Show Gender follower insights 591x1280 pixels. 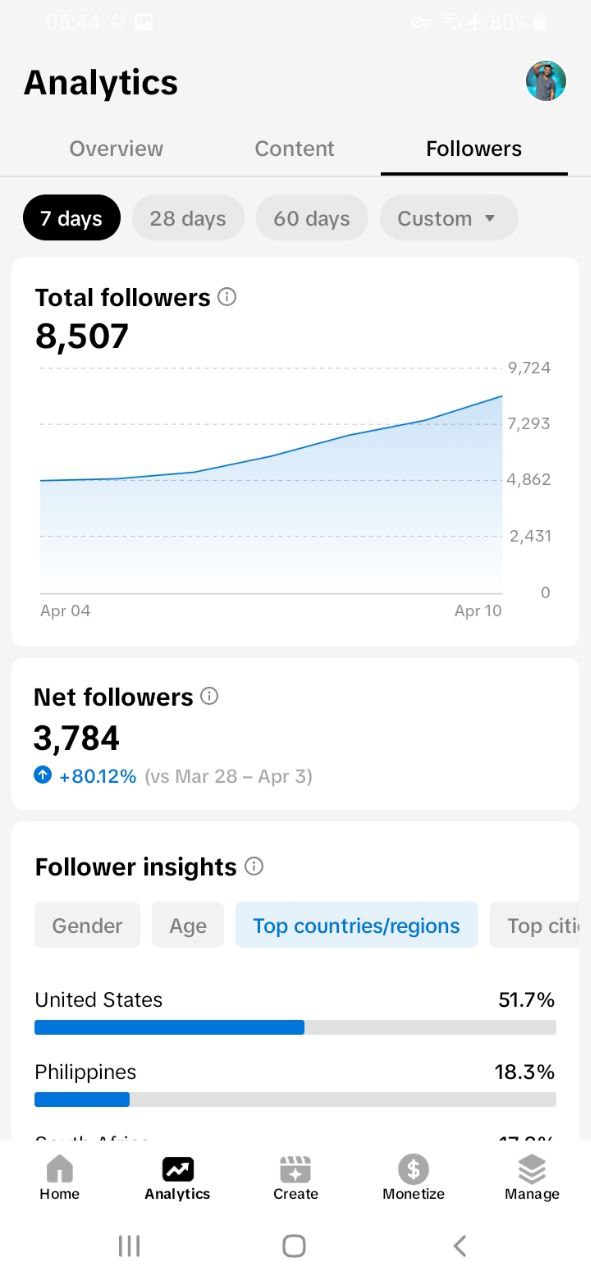pos(87,925)
